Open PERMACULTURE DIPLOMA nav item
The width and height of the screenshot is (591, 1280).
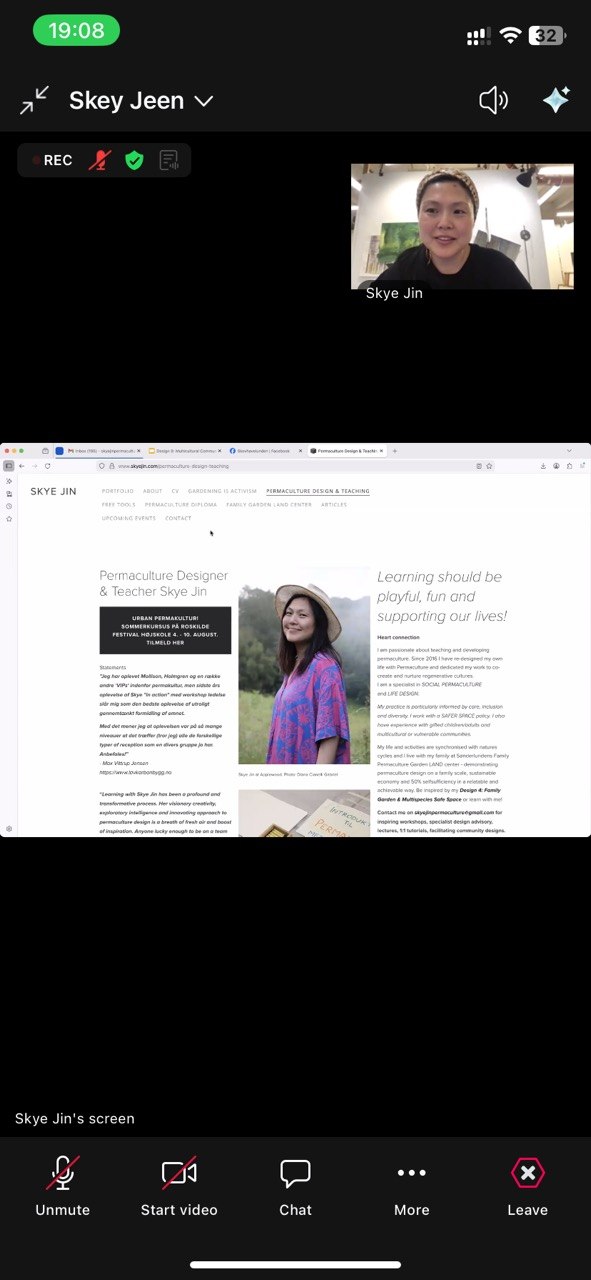pyautogui.click(x=181, y=505)
